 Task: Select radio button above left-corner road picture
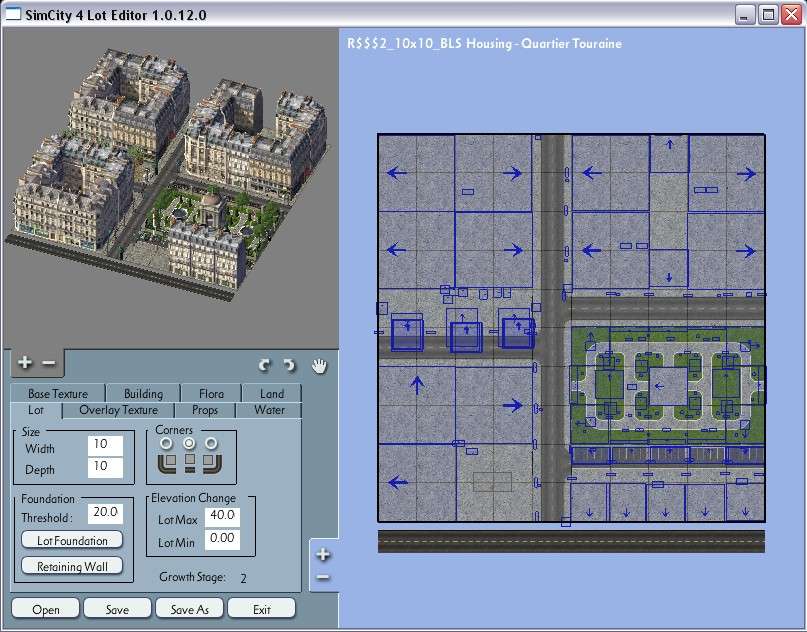[166, 443]
